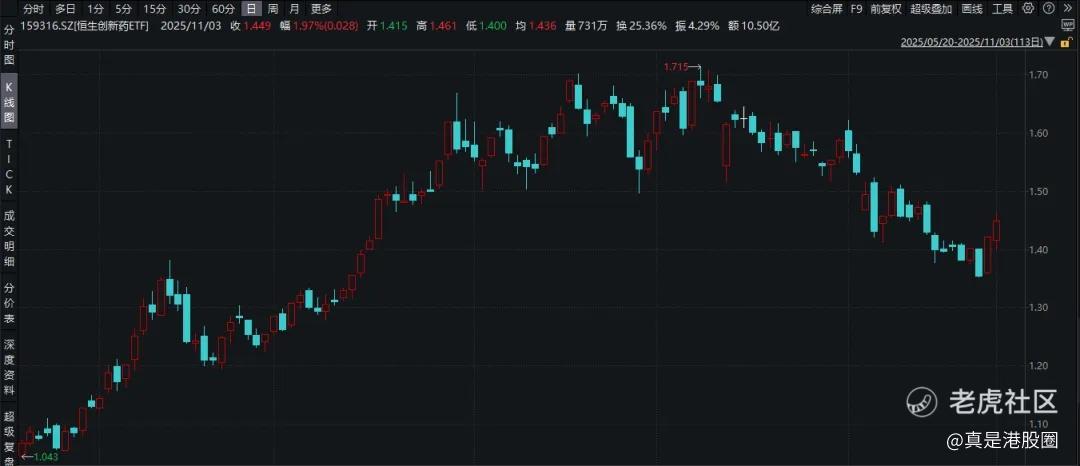Click the 159316.SZ[恒生创新药ETF] ticker name
This screenshot has height=466, width=1080.
click(85, 26)
